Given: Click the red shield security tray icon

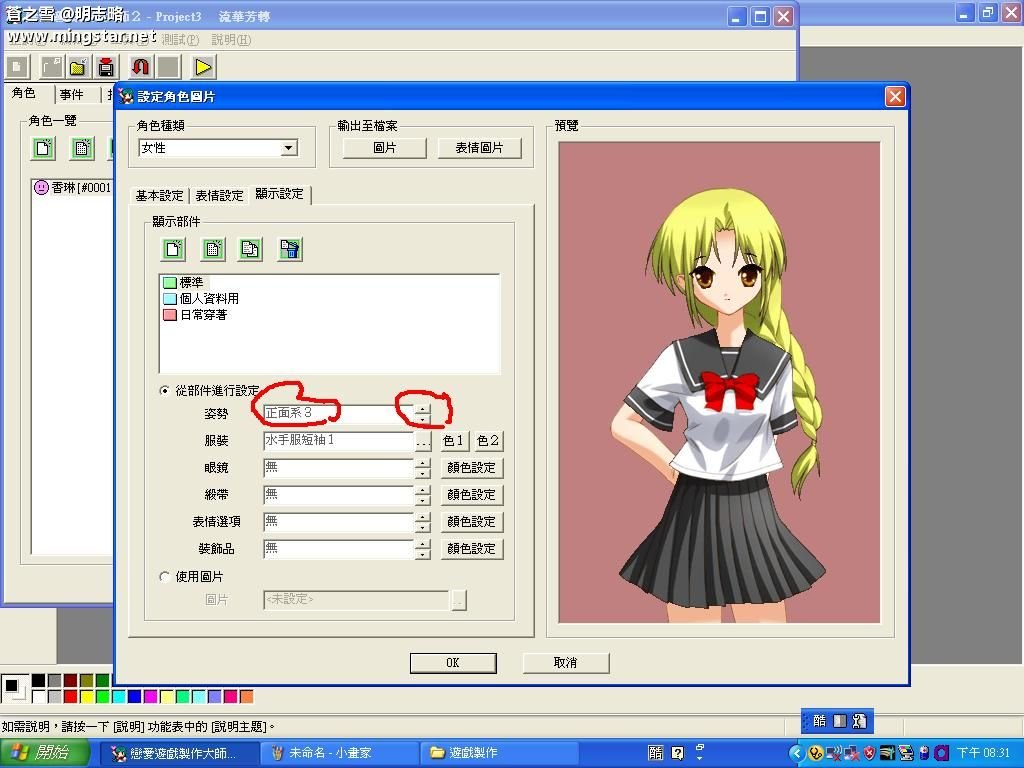Looking at the screenshot, I should pos(869,753).
